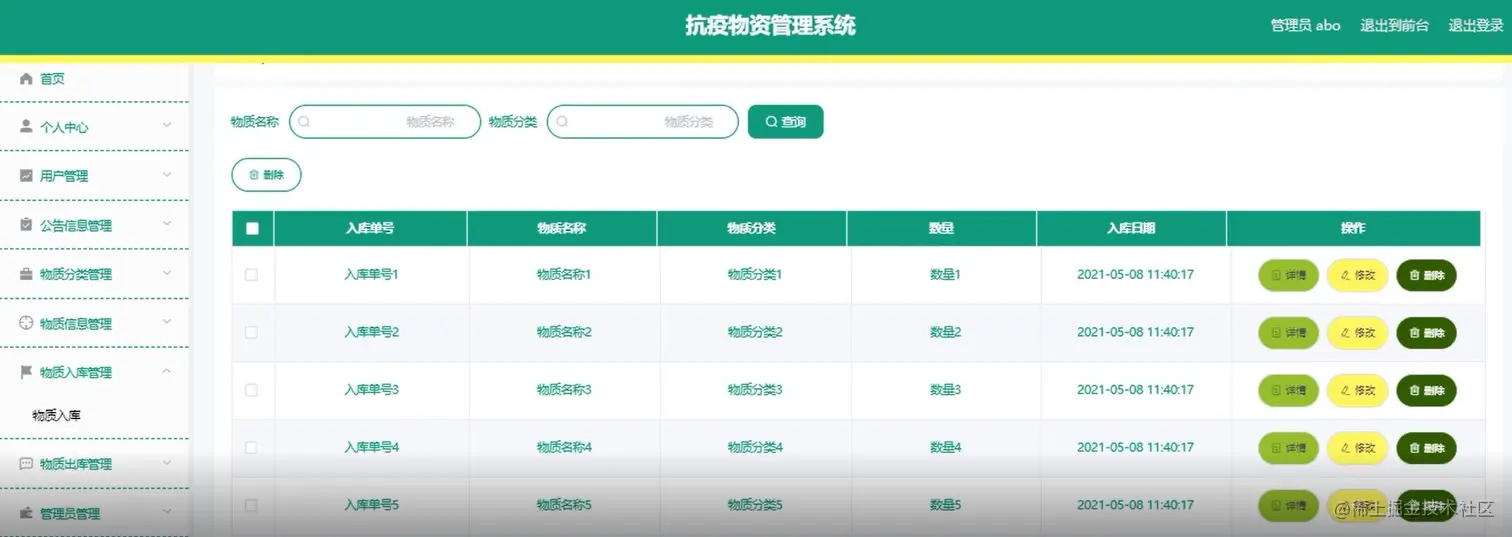Click the 物质名称 column header
This screenshot has height=537, width=1512.
point(561,228)
